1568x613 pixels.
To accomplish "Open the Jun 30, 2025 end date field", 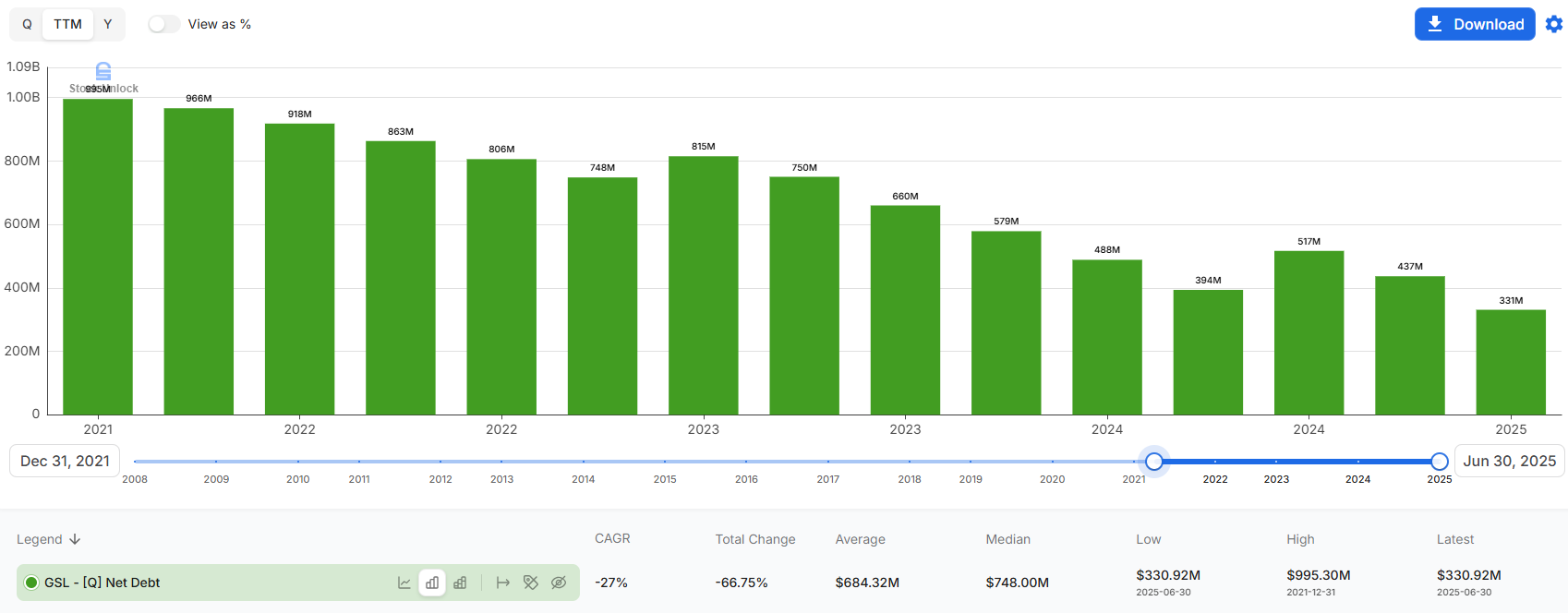I will click(1510, 461).
